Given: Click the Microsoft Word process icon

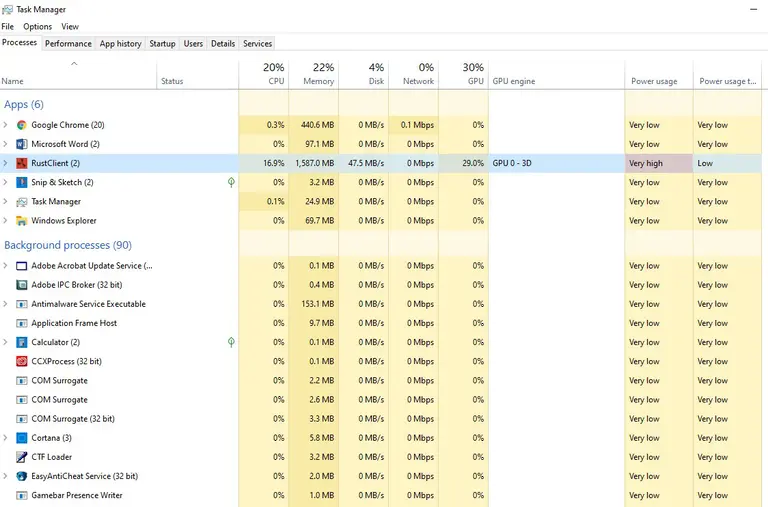Looking at the screenshot, I should [x=22, y=144].
